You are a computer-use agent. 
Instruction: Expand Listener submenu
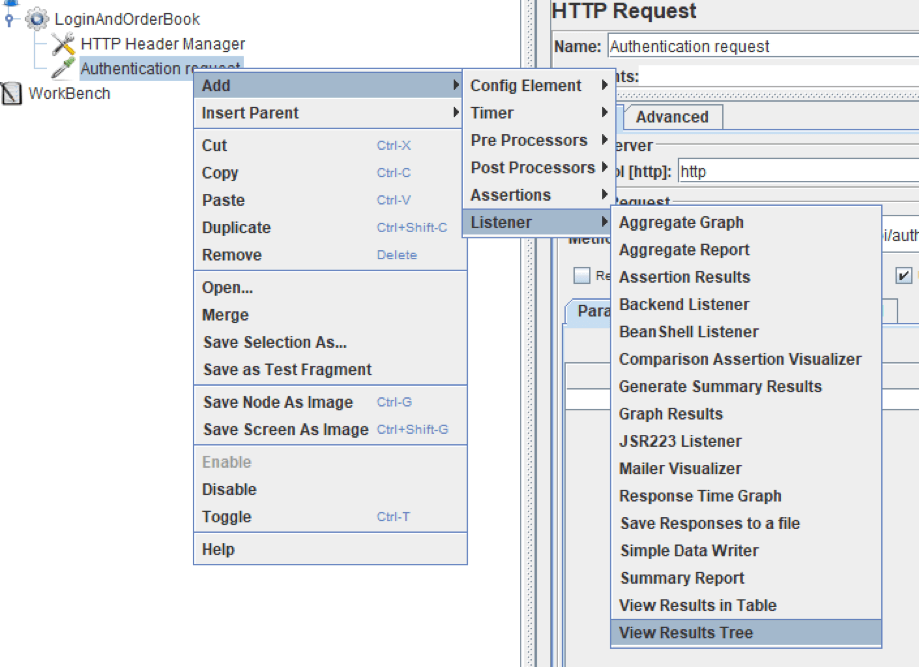(x=538, y=223)
